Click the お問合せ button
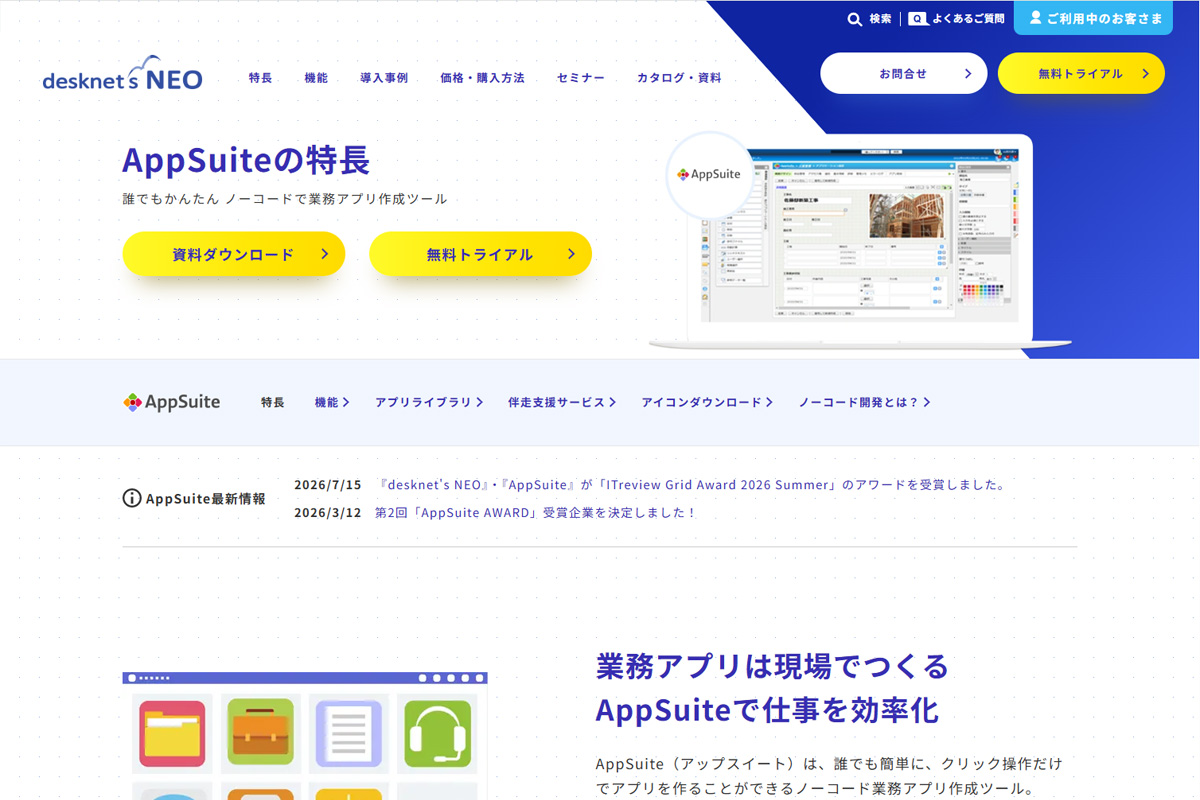1200x800 pixels. [x=904, y=73]
